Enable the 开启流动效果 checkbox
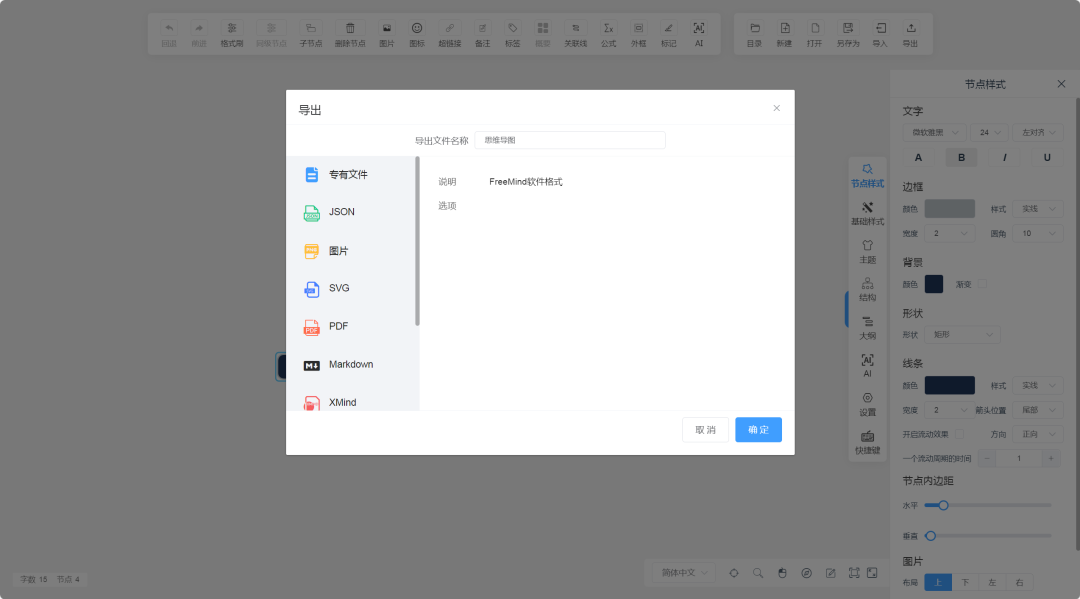 point(962,433)
